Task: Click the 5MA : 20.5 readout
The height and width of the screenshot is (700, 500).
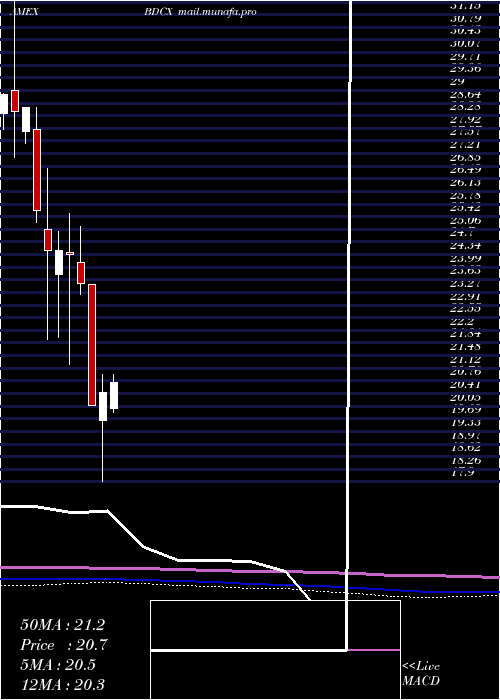Action: (x=58, y=665)
